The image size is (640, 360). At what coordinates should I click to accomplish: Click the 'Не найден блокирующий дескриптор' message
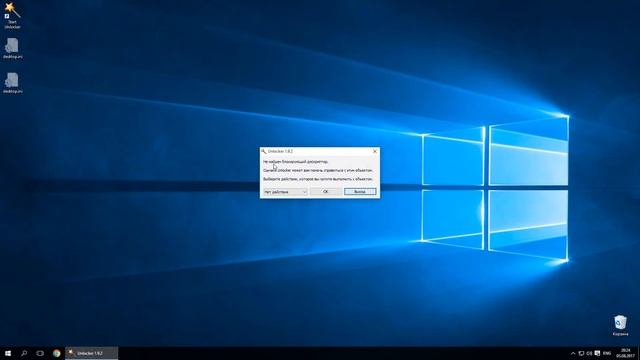pos(296,162)
